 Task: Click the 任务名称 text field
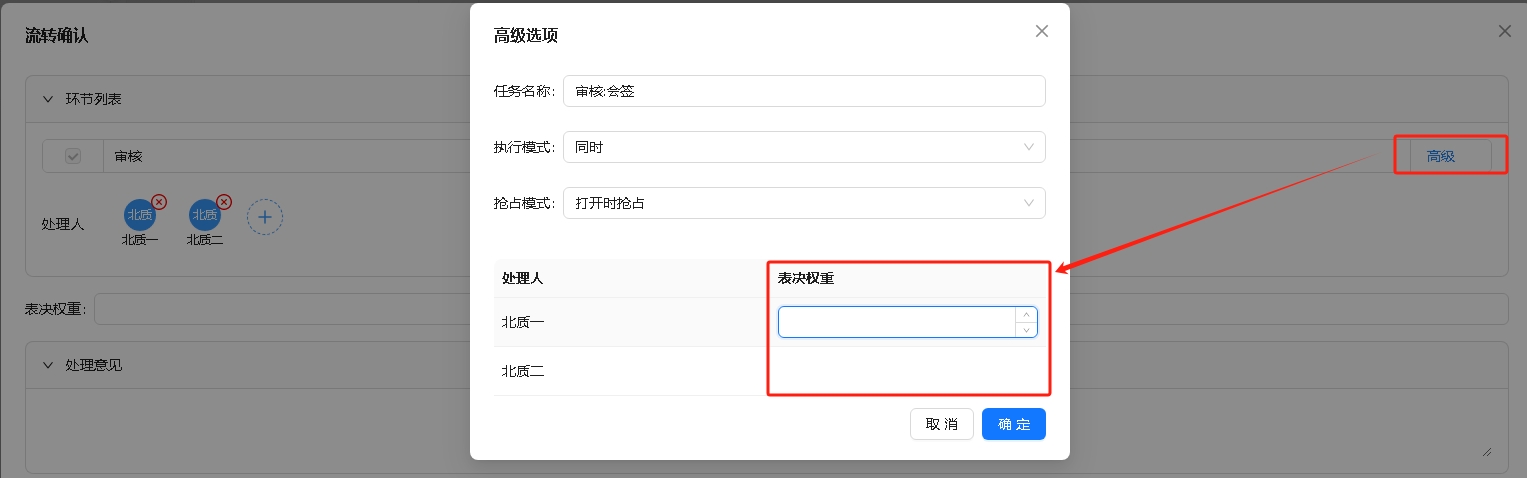pyautogui.click(x=803, y=91)
